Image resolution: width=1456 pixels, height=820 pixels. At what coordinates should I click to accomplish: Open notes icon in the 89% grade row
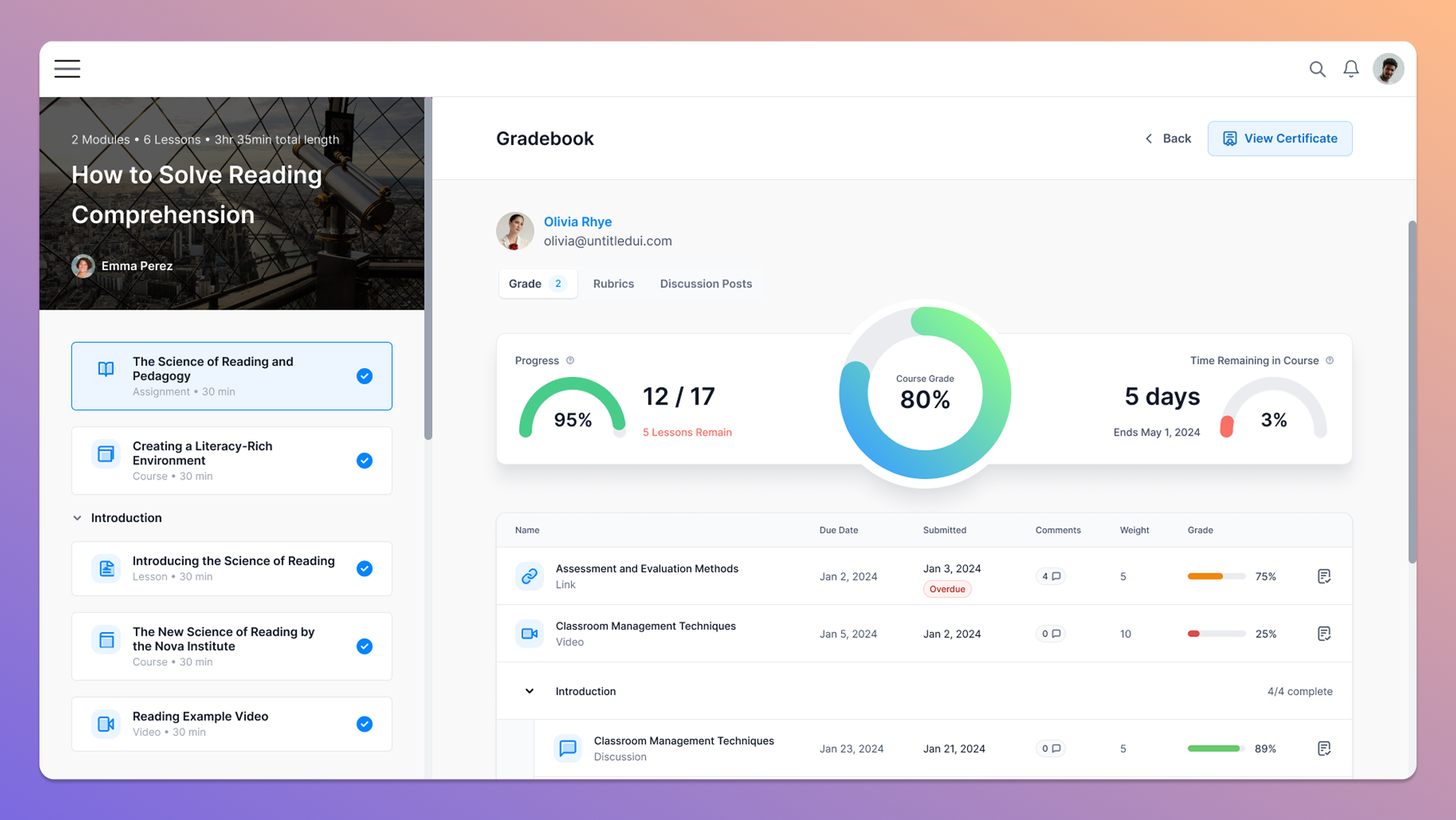tap(1324, 749)
